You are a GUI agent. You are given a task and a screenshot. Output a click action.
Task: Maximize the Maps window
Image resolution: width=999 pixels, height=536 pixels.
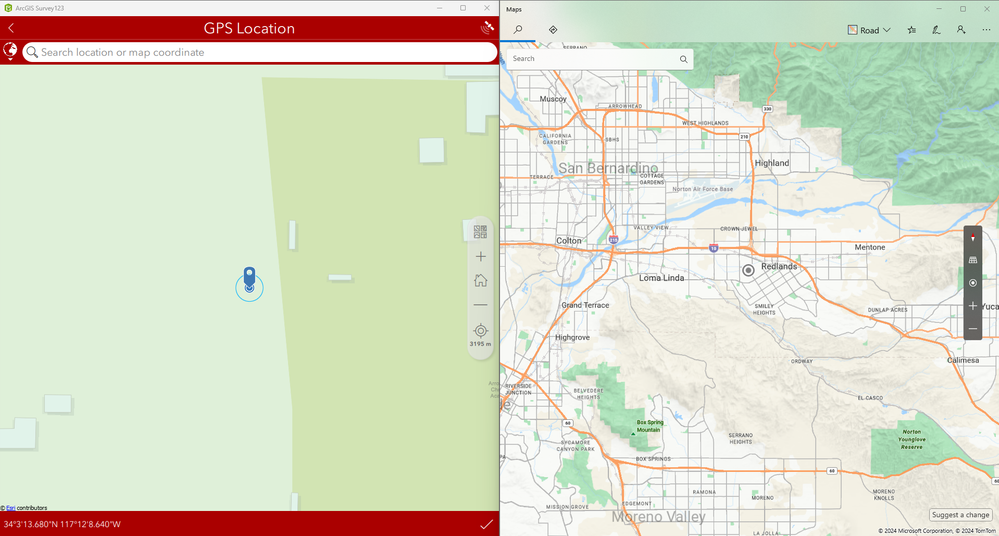963,9
